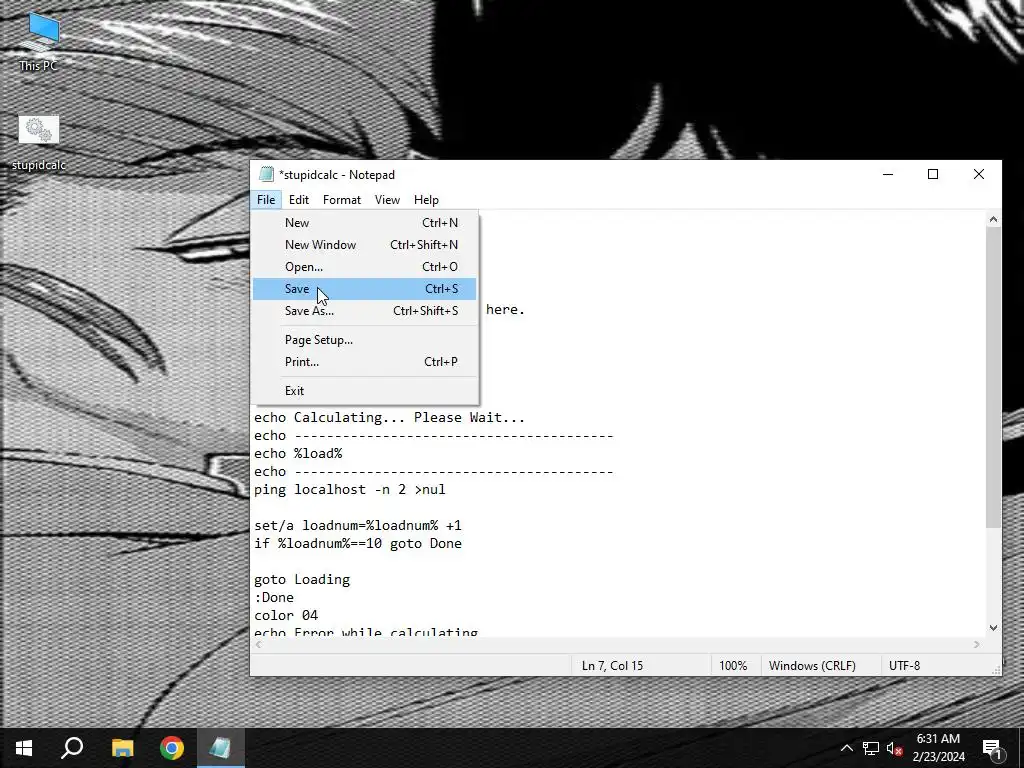1024x768 pixels.
Task: Click the vertical scrollbar thumb
Action: coord(993,377)
